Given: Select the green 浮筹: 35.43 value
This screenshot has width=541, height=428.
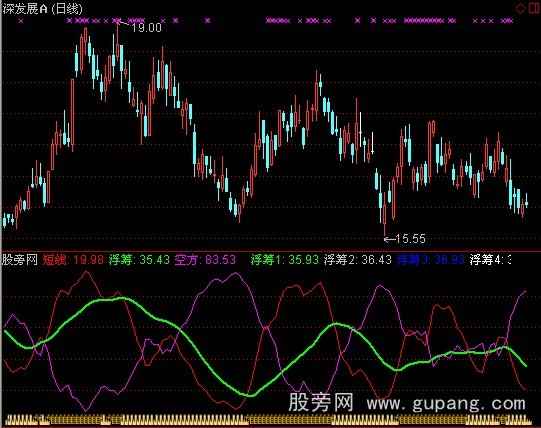Looking at the screenshot, I should pos(139,260).
